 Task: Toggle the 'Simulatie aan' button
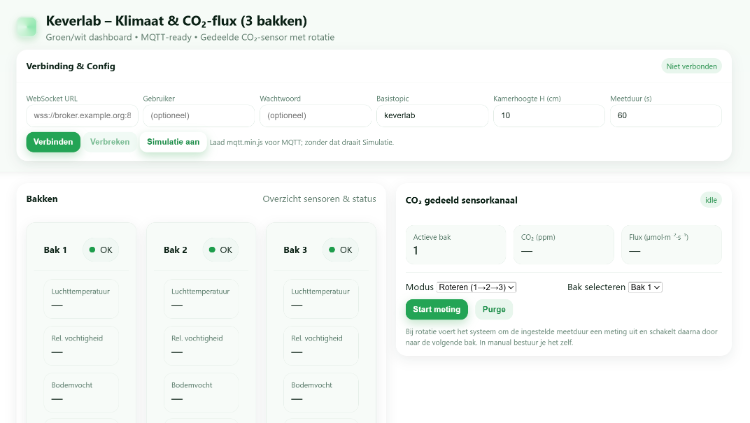coord(173,142)
